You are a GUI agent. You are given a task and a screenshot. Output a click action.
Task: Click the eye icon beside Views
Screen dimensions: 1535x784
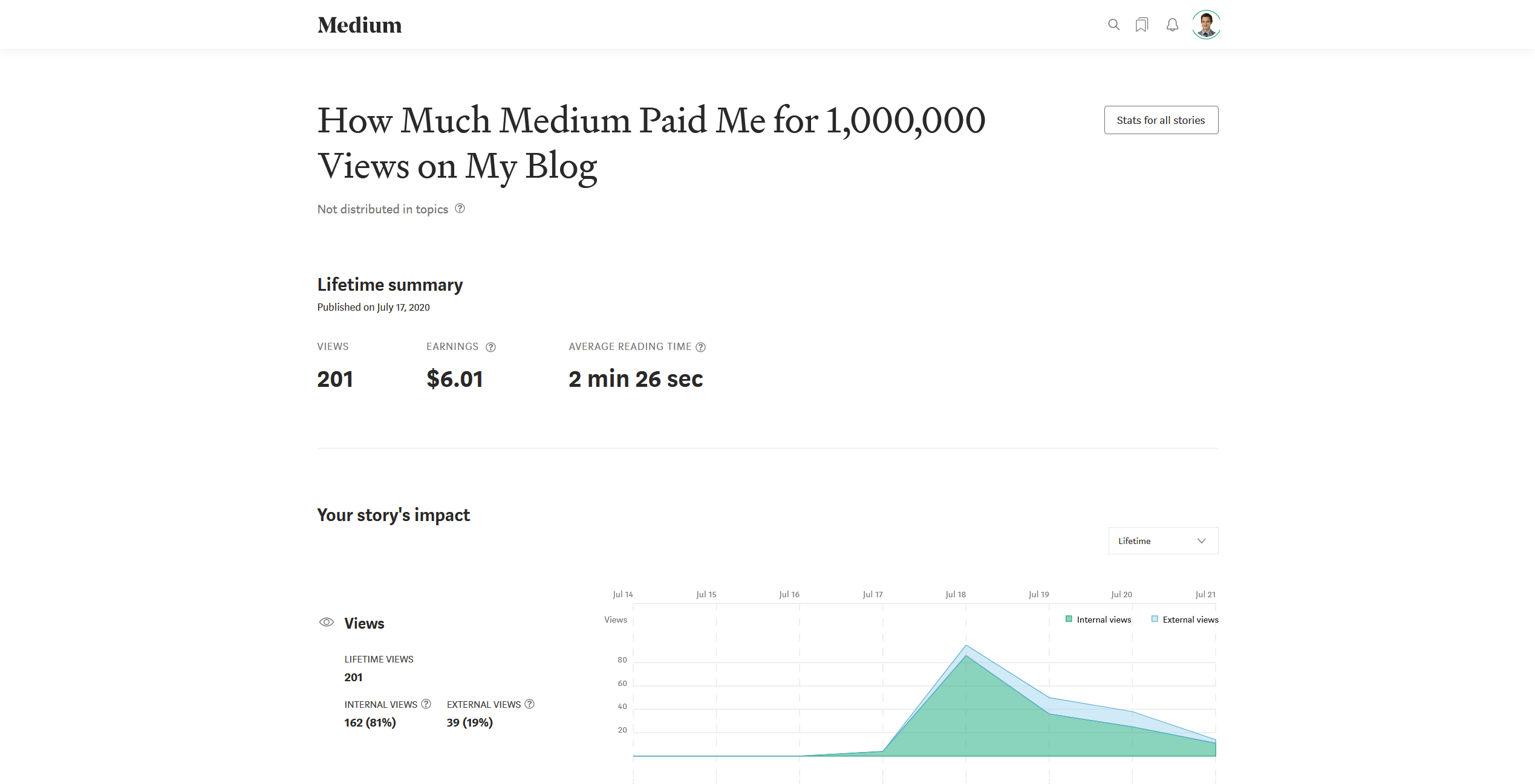point(327,622)
